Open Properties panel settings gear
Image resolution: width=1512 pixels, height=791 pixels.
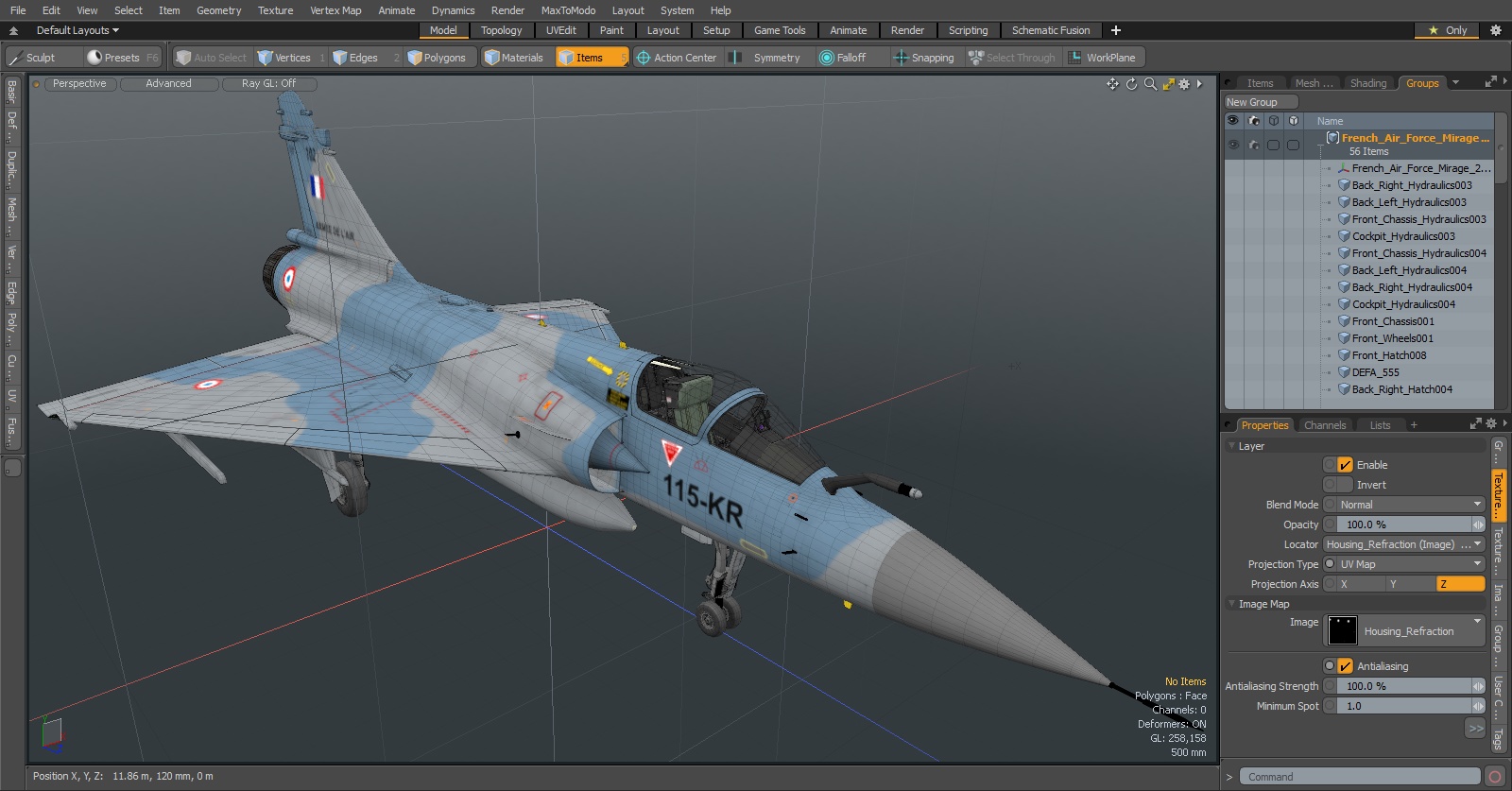[1491, 423]
